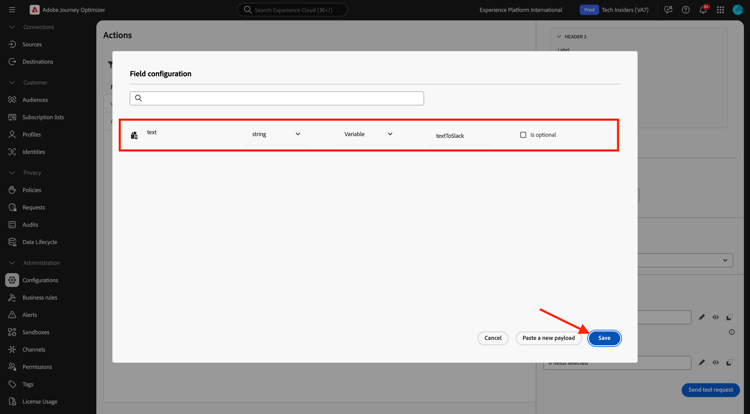The width and height of the screenshot is (750, 414).
Task: Click the Configurations gear icon
Action: (12, 280)
